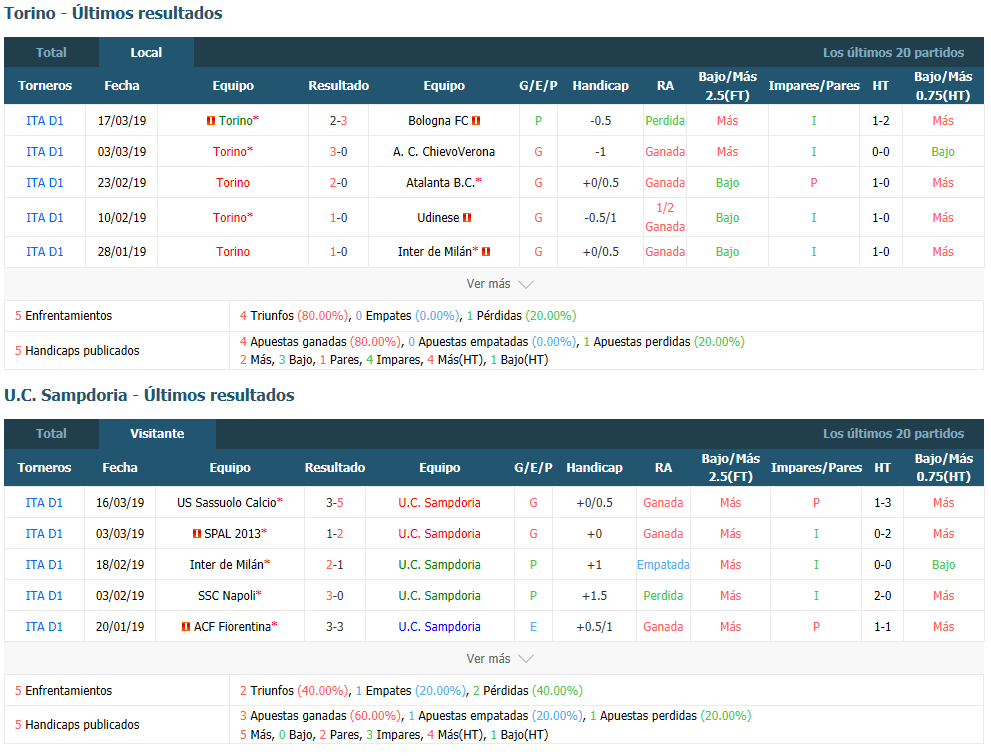
Task: Click the "+1.5" handicap in the Napoli row
Action: (x=595, y=596)
